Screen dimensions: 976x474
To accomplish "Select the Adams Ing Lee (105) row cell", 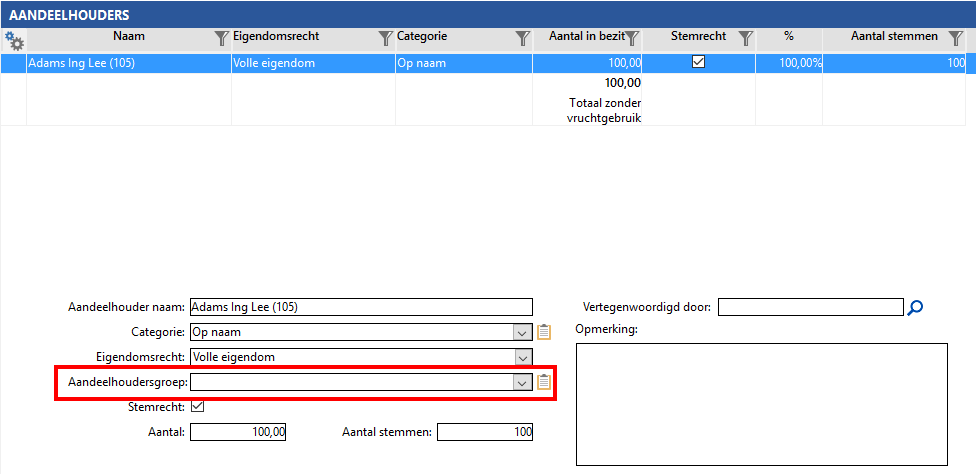I will (129, 63).
